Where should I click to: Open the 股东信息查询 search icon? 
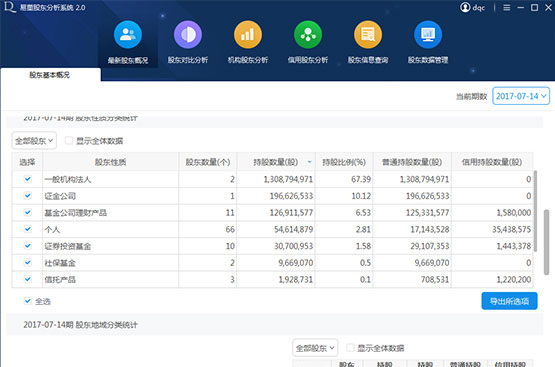(368, 35)
